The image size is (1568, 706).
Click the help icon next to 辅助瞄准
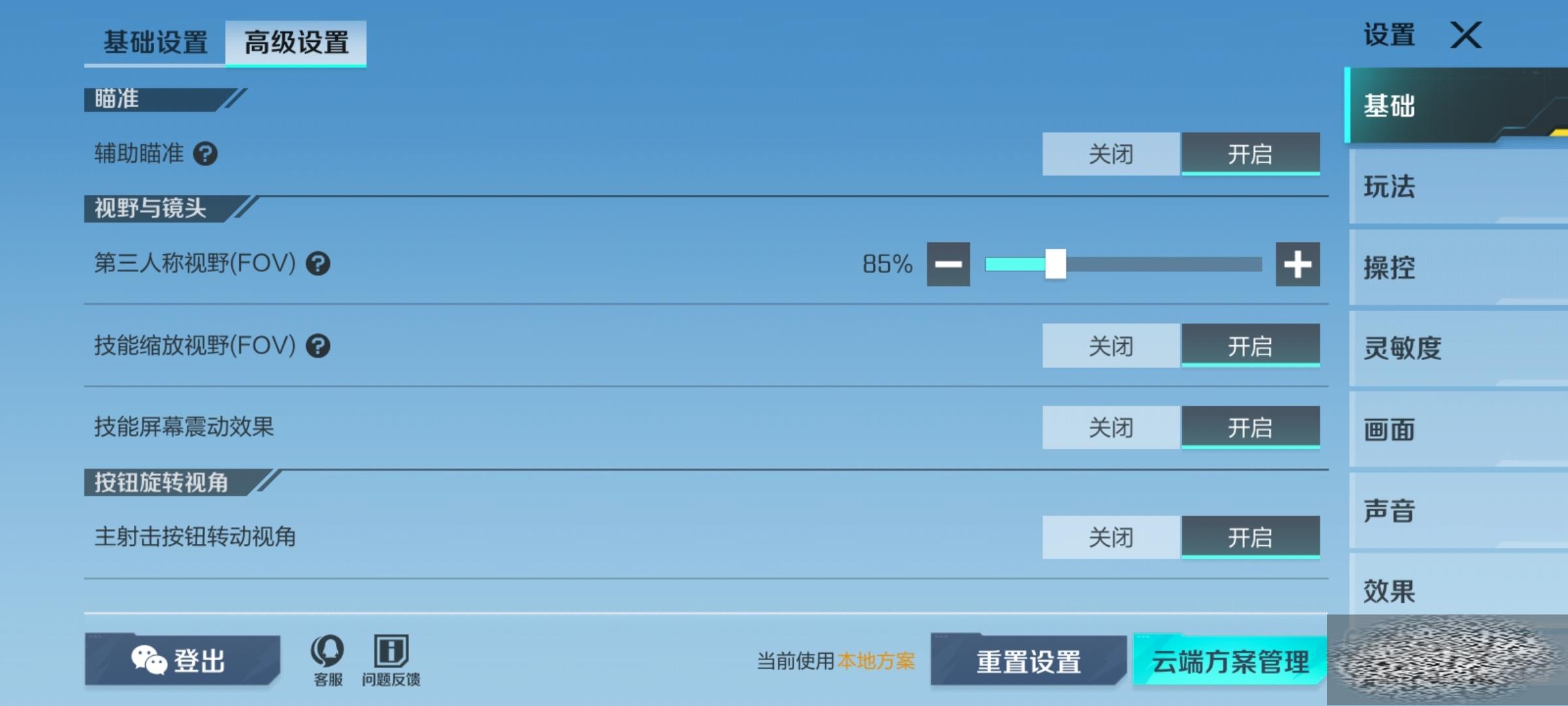[x=205, y=154]
